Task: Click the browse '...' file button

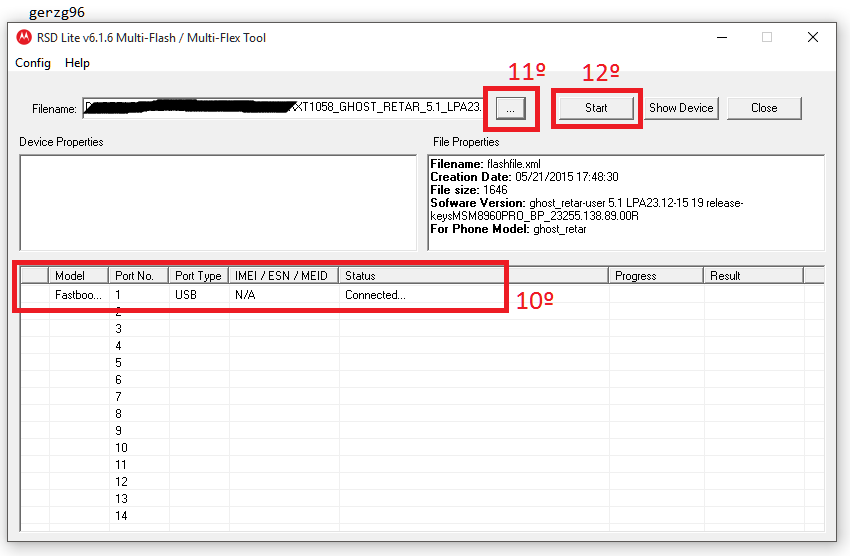Action: pos(510,108)
